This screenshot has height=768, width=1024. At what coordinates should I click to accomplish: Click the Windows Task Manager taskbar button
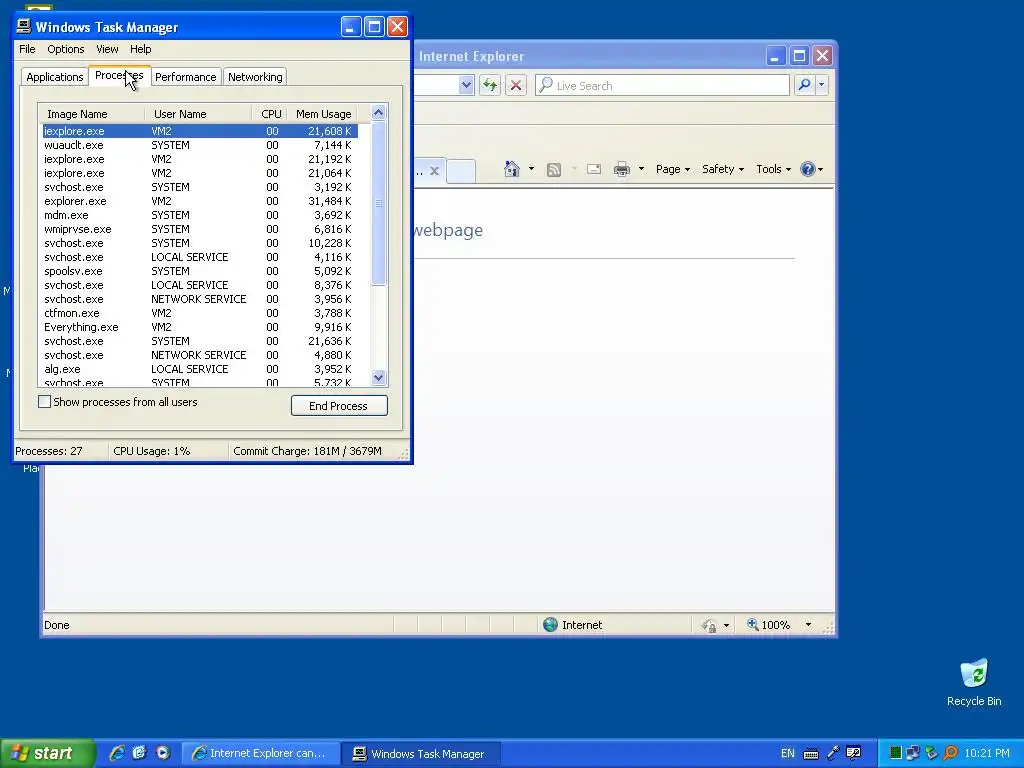[x=421, y=753]
